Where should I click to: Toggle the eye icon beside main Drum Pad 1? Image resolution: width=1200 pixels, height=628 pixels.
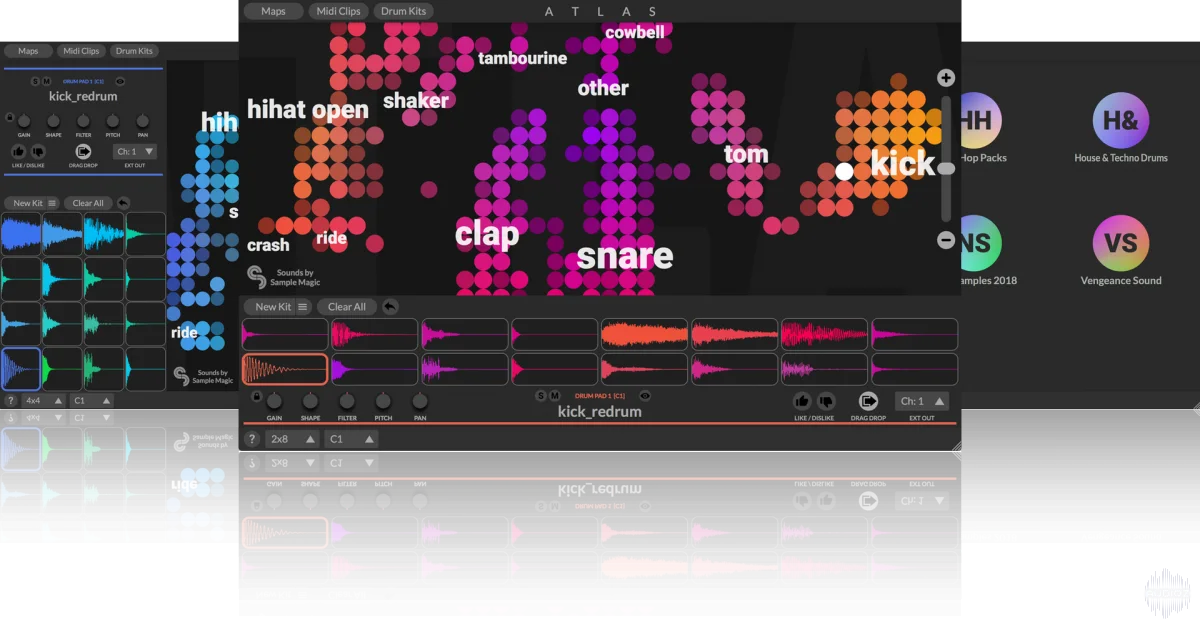tap(645, 396)
